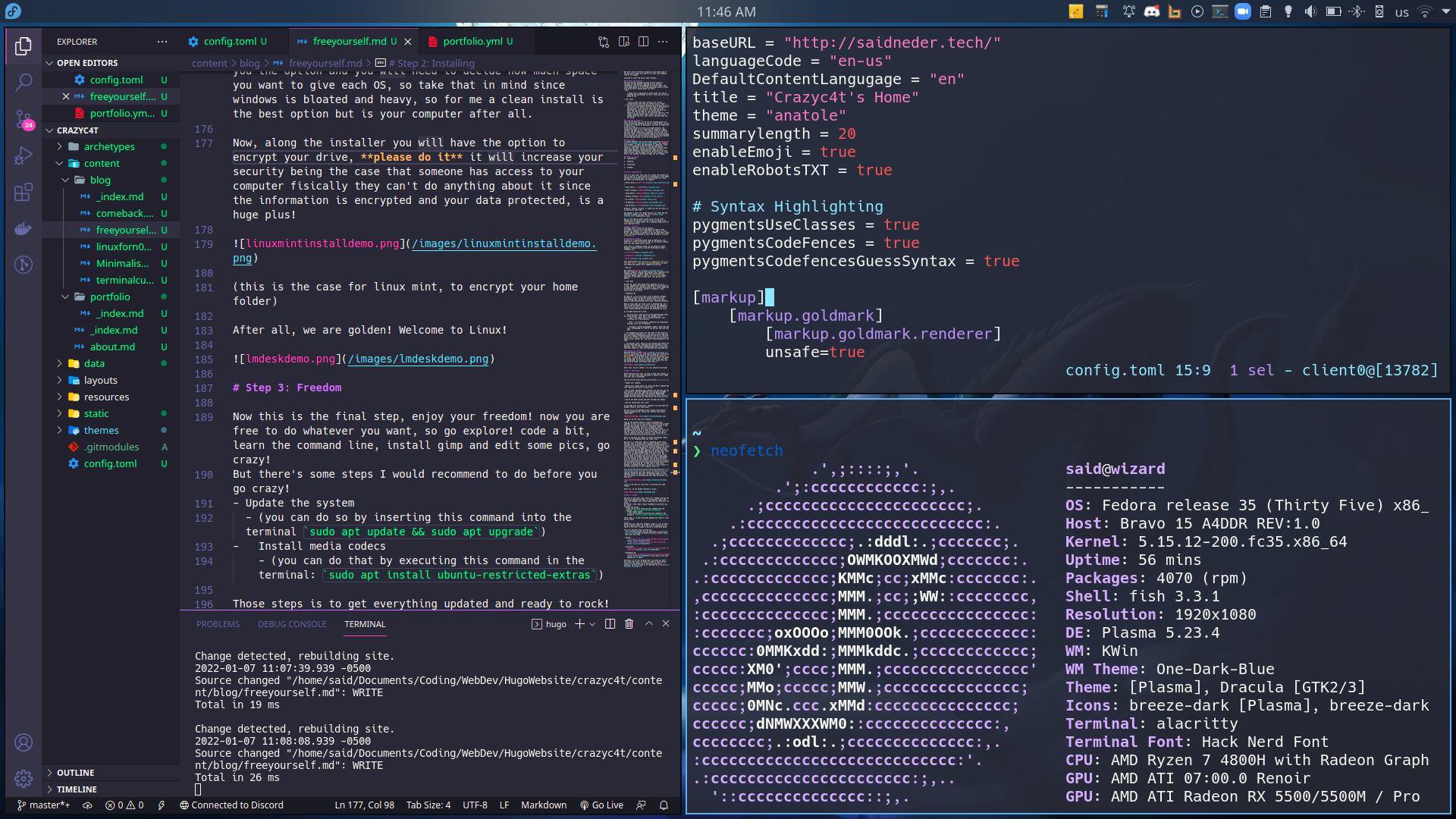Collapse the blog folder in the explorer
The image size is (1456, 819).
pyautogui.click(x=66, y=180)
